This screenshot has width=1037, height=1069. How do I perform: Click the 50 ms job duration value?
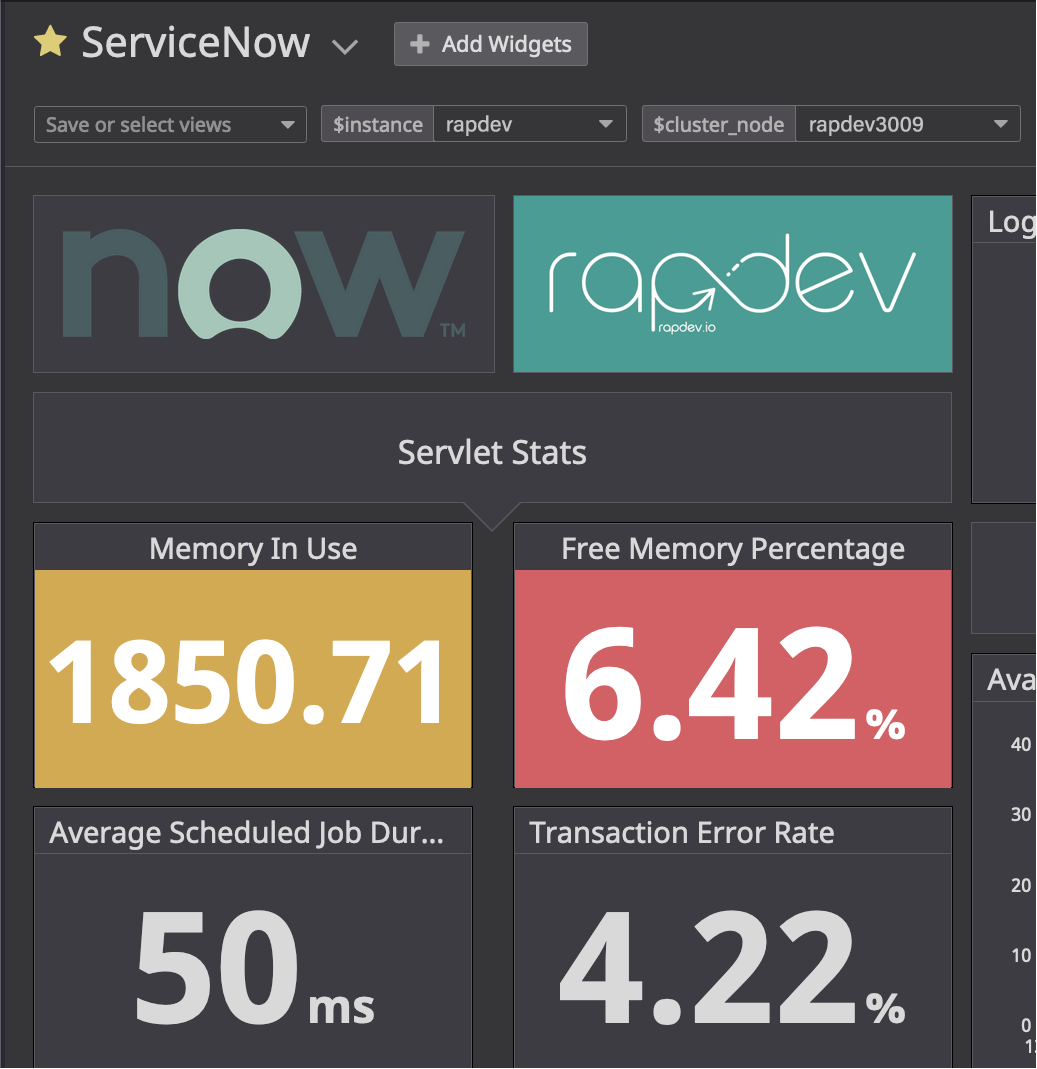point(254,968)
